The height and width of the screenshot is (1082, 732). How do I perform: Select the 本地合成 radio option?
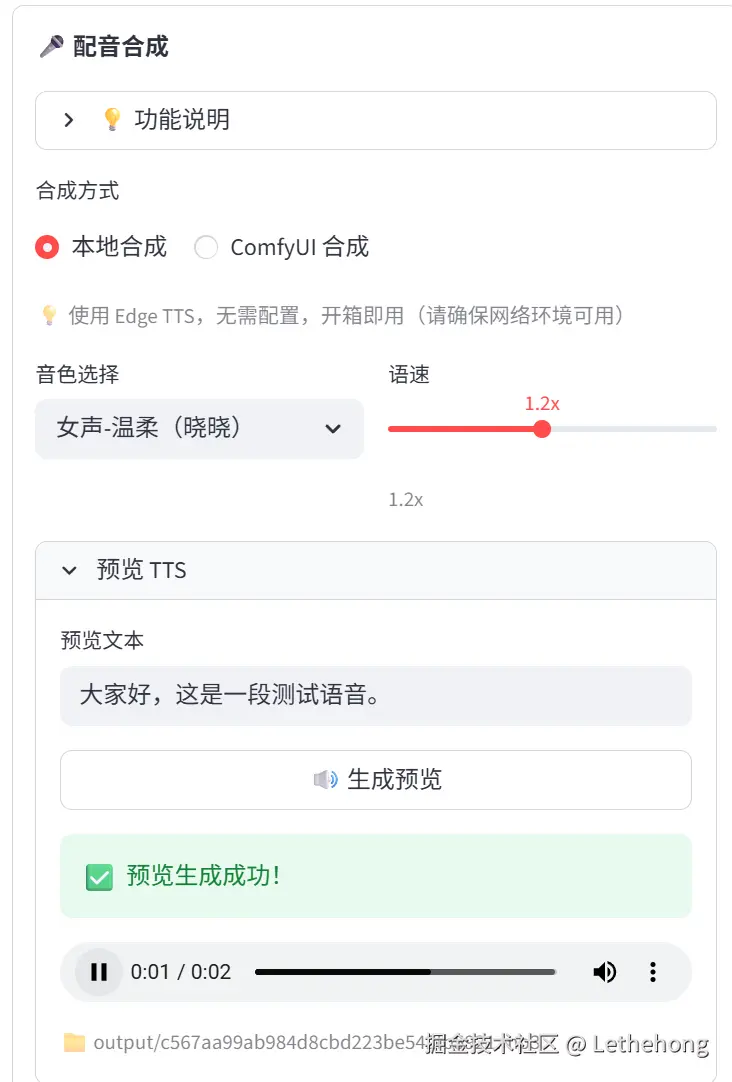[47, 247]
